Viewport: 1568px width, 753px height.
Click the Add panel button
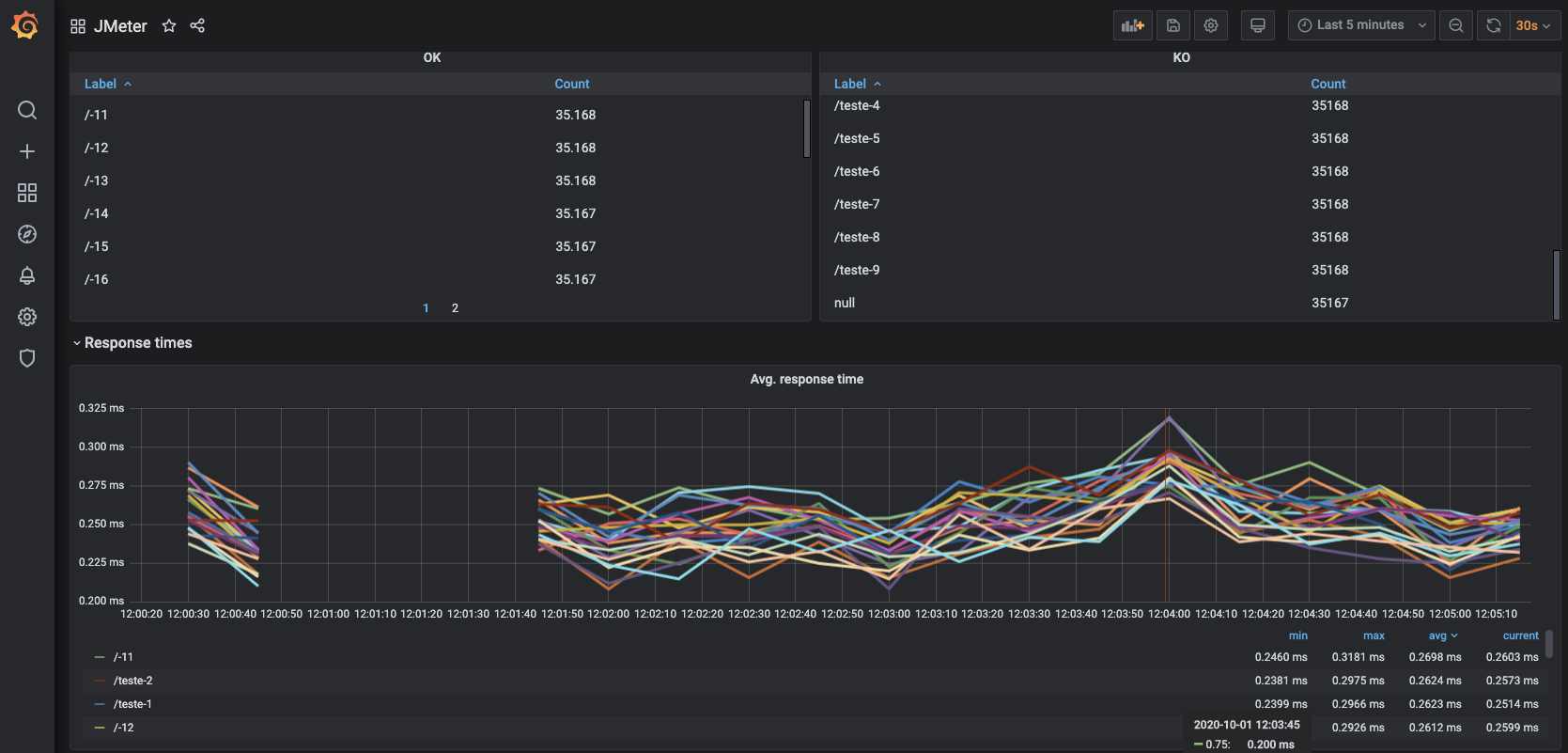pos(1133,25)
